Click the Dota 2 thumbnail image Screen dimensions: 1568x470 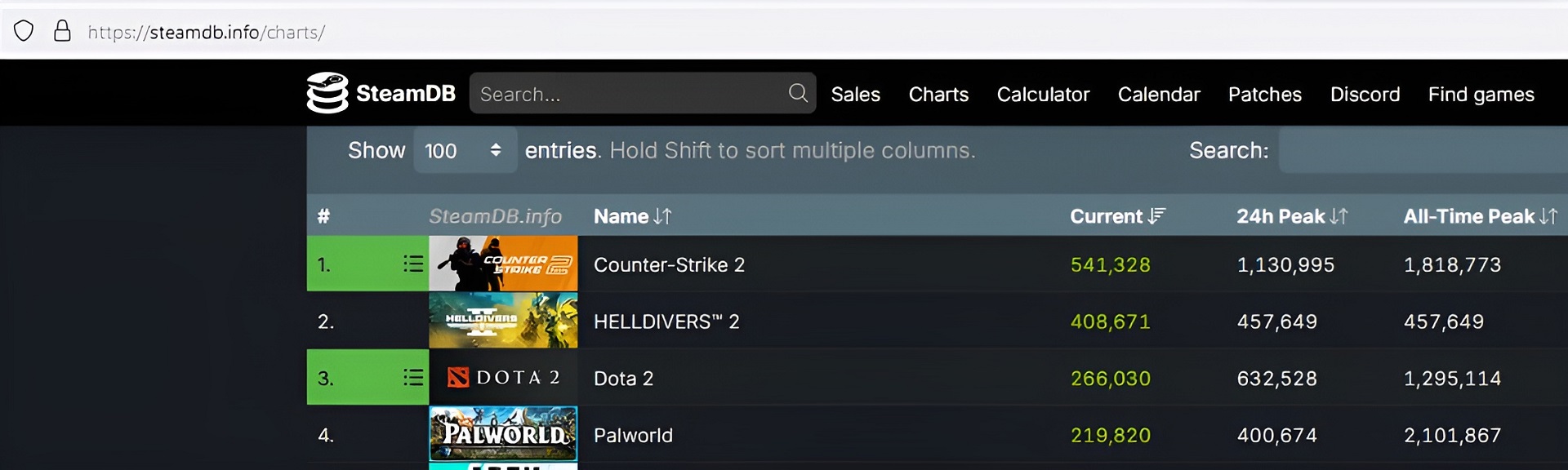coord(503,377)
